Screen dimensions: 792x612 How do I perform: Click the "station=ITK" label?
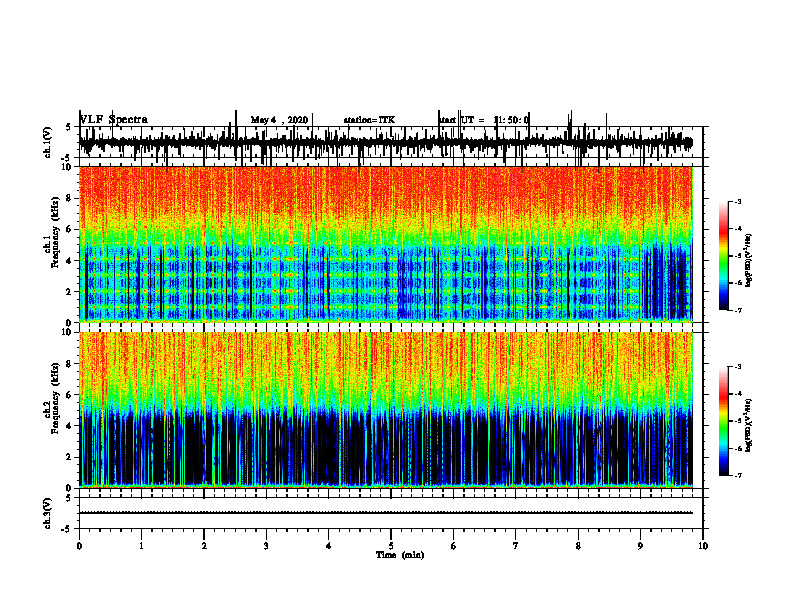369,120
